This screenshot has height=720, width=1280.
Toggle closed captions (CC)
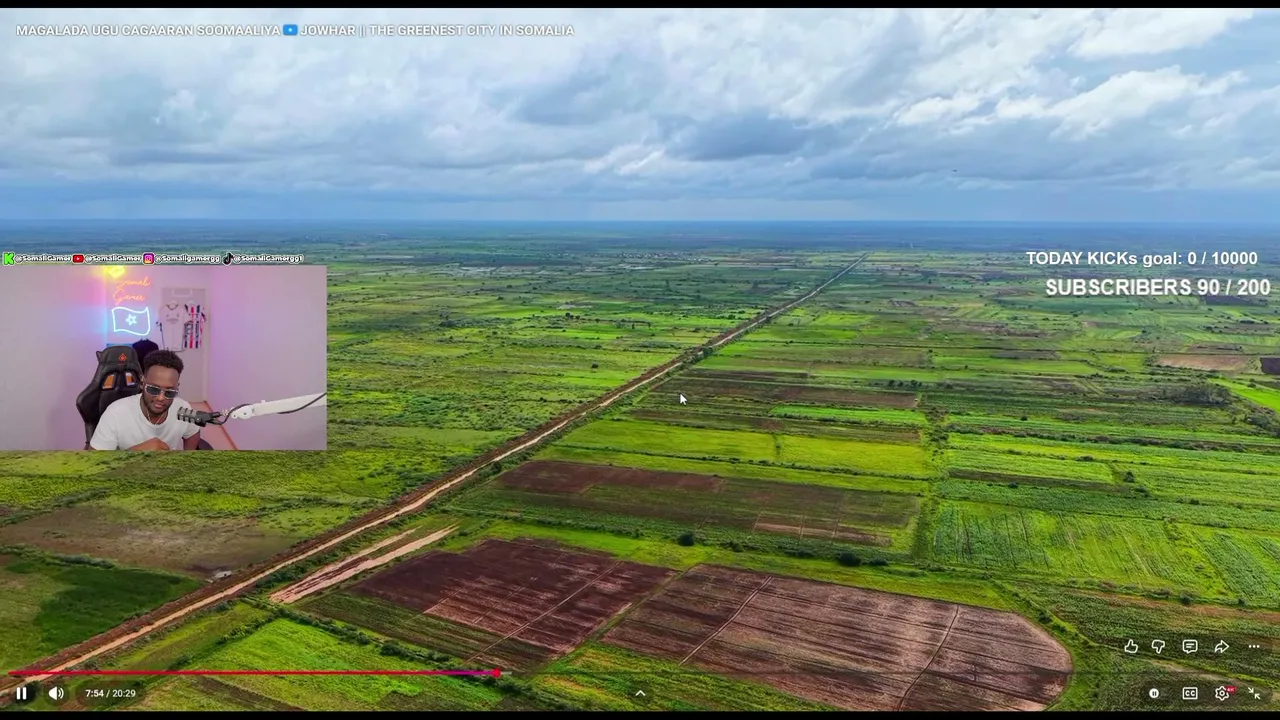coord(1190,693)
